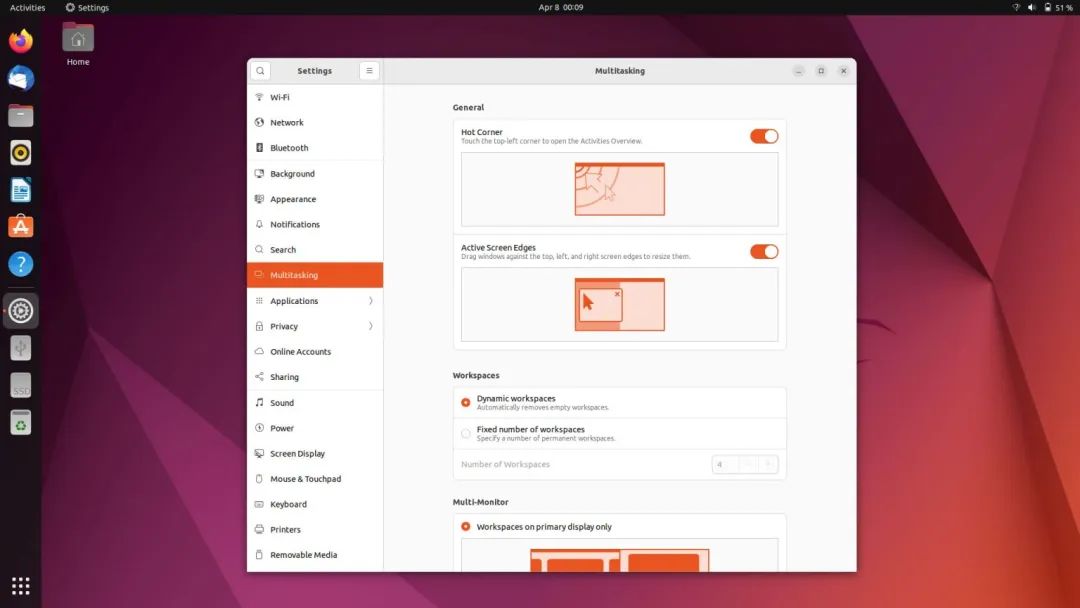This screenshot has height=608, width=1080.
Task: Expand the Privacy settings submenu
Action: tap(315, 326)
